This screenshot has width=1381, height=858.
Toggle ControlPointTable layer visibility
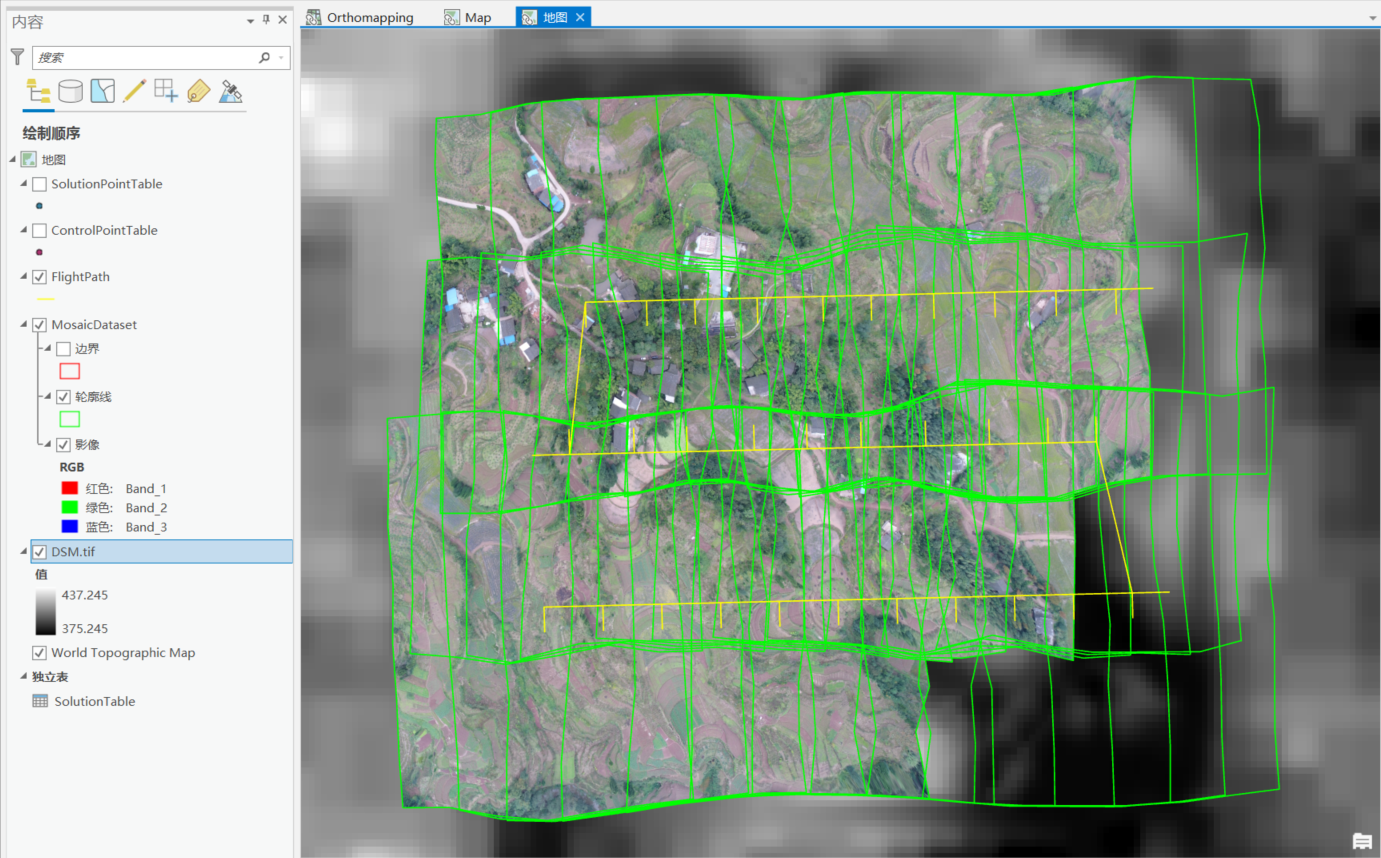click(40, 230)
